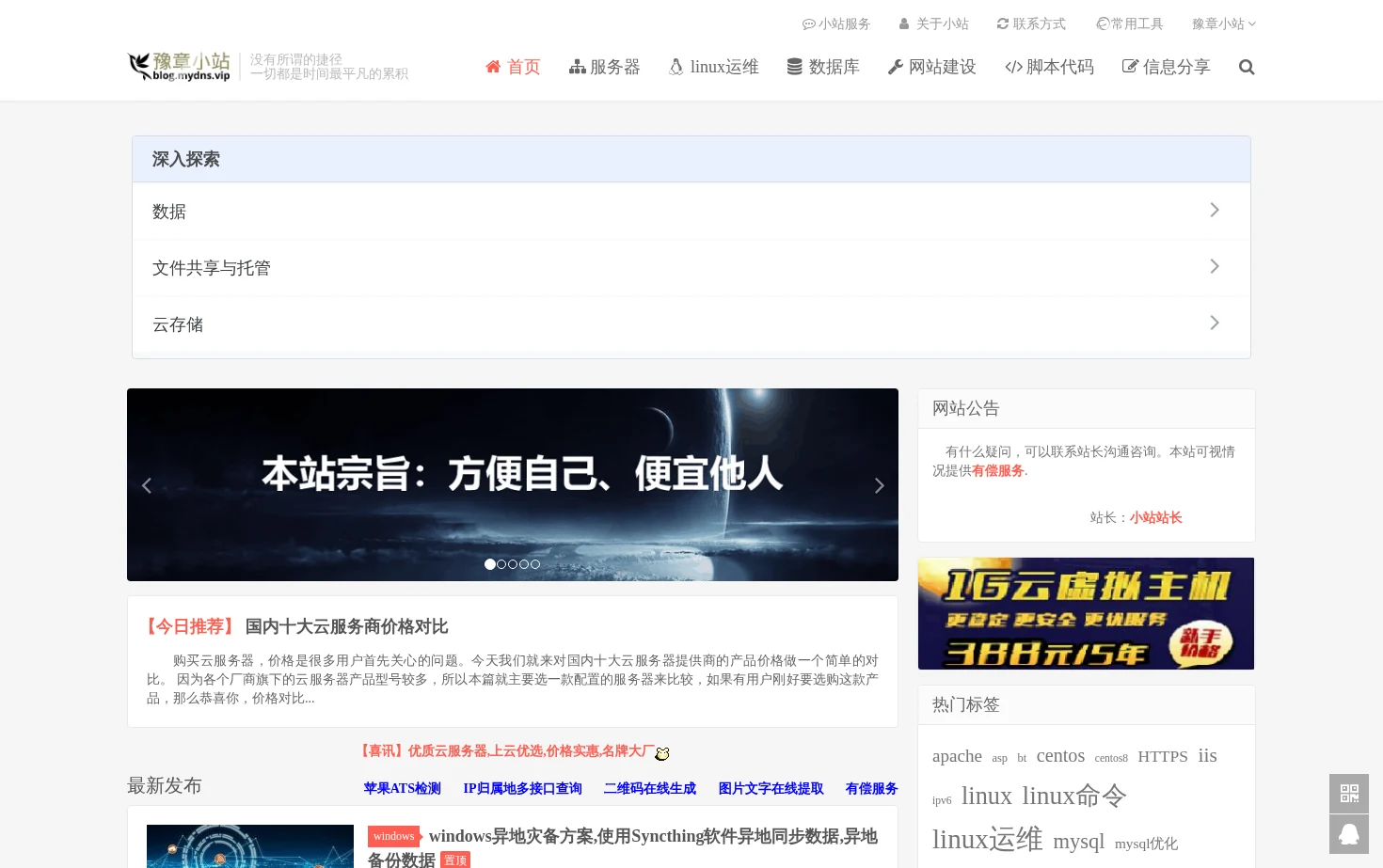This screenshot has width=1383, height=868.
Task: Click the wrench icon for 网站建设
Action: pos(896,67)
